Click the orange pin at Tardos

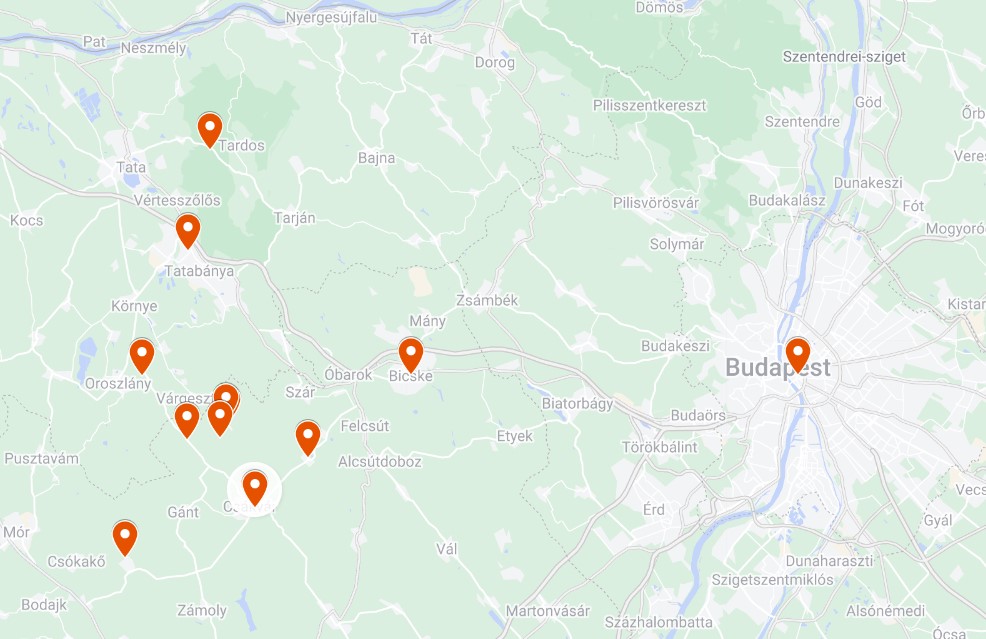click(210, 128)
